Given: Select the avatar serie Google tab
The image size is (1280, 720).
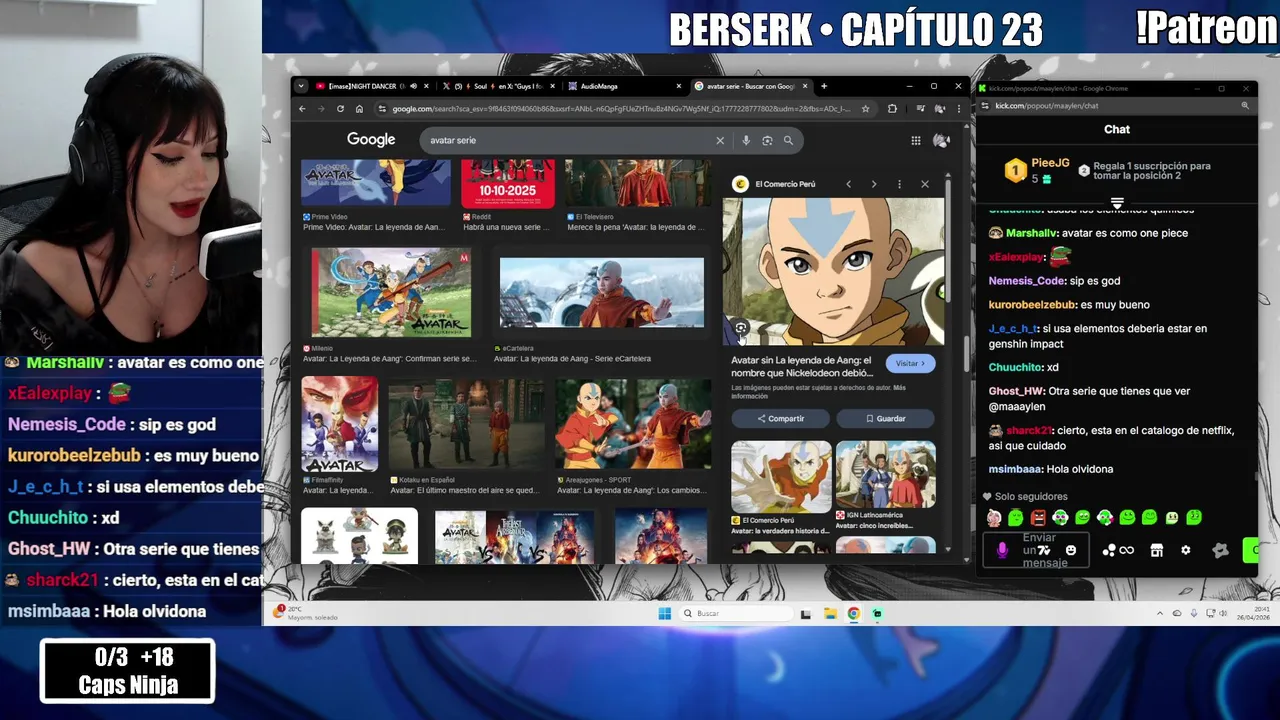Looking at the screenshot, I should pyautogui.click(x=750, y=86).
